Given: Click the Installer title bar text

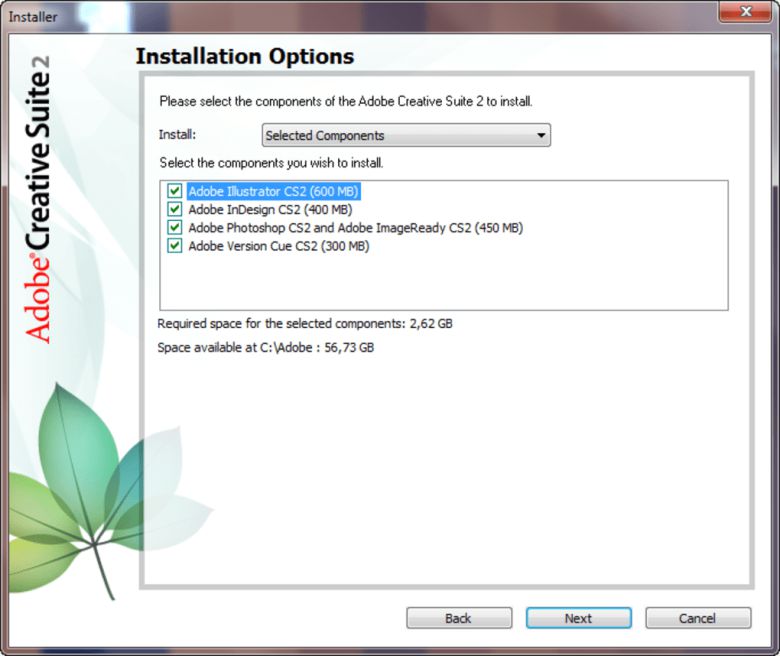Looking at the screenshot, I should (x=33, y=15).
